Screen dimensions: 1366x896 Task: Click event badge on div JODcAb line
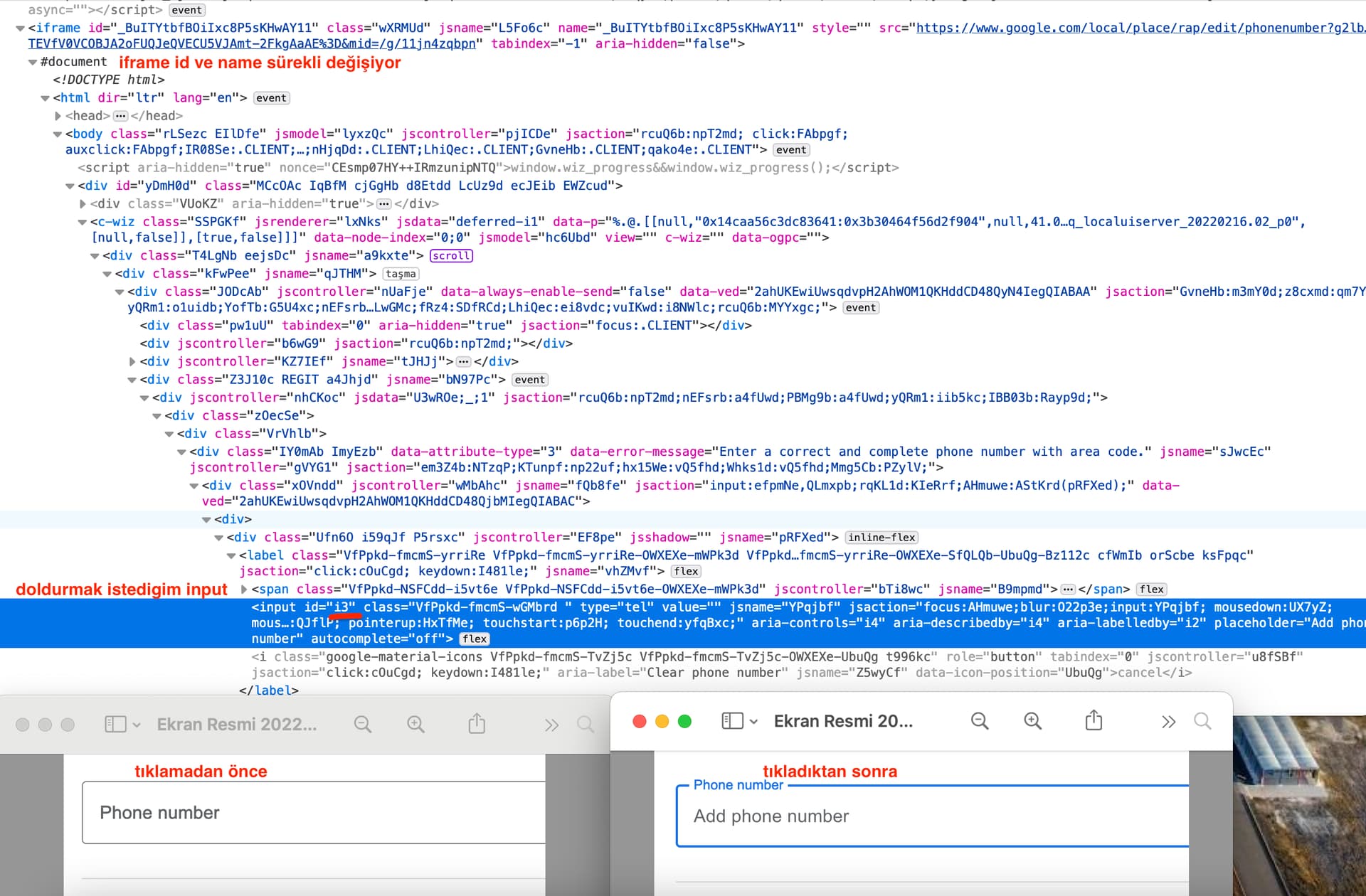pyautogui.click(x=861, y=308)
